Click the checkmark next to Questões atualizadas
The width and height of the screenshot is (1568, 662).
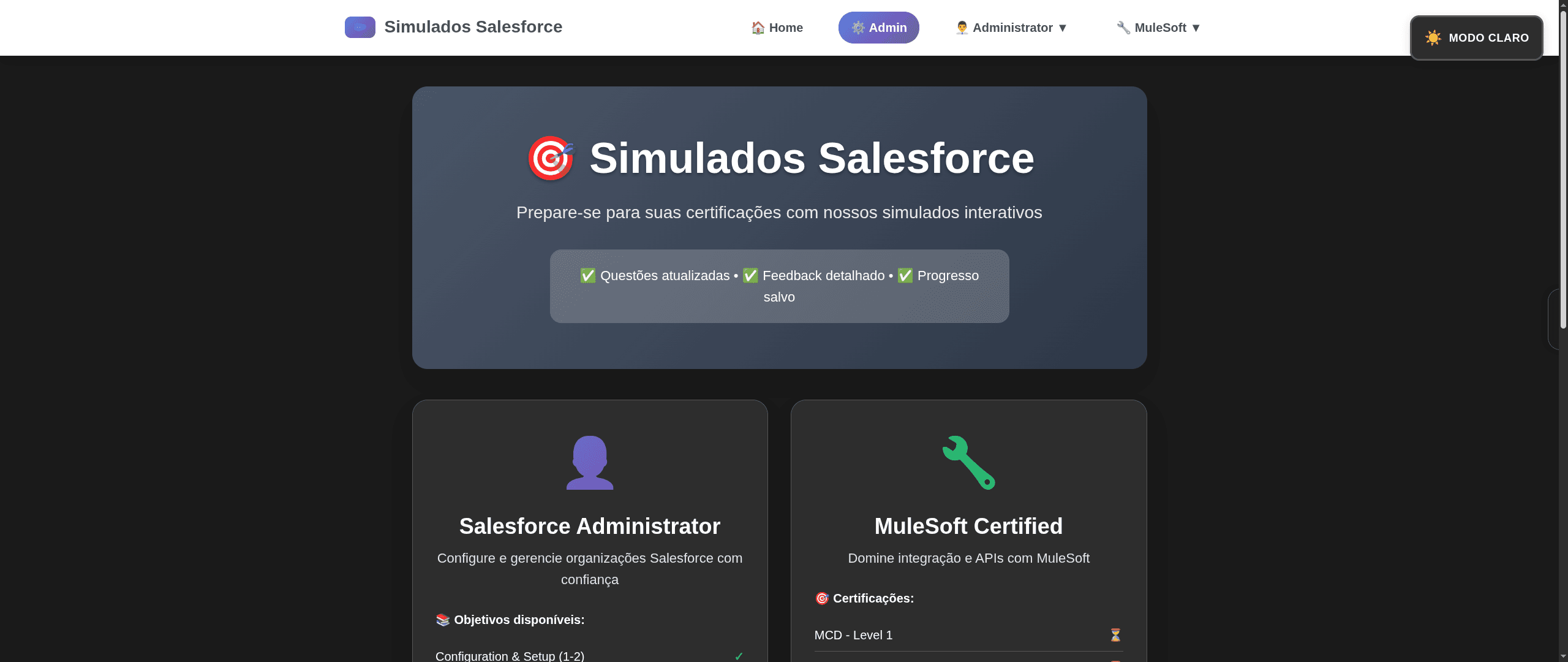point(587,275)
